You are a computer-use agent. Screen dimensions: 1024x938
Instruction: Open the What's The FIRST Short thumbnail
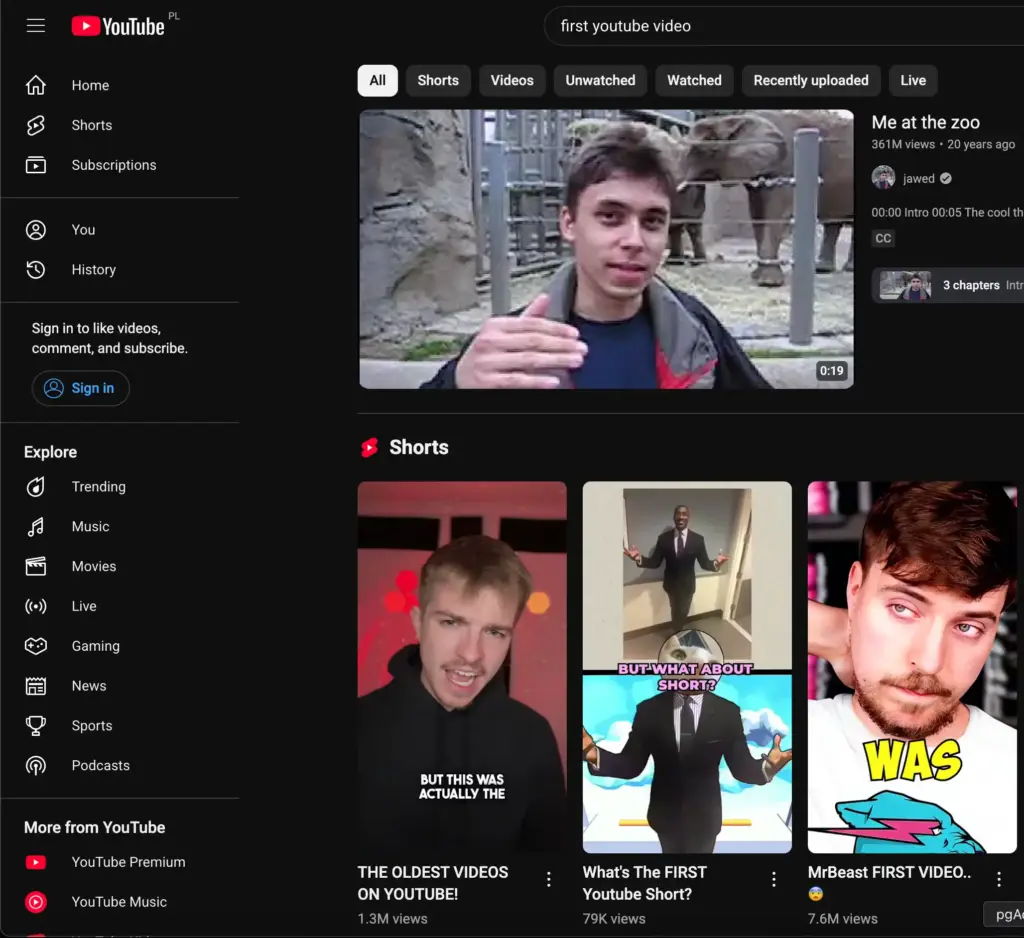pyautogui.click(x=687, y=667)
